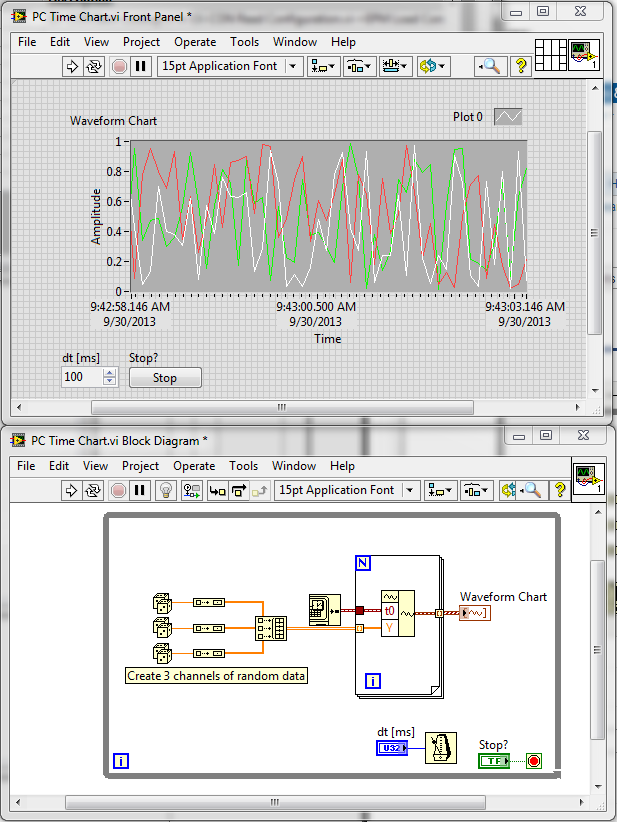Select the bottom Random Number dice node
617x822 pixels.
pyautogui.click(x=162, y=653)
